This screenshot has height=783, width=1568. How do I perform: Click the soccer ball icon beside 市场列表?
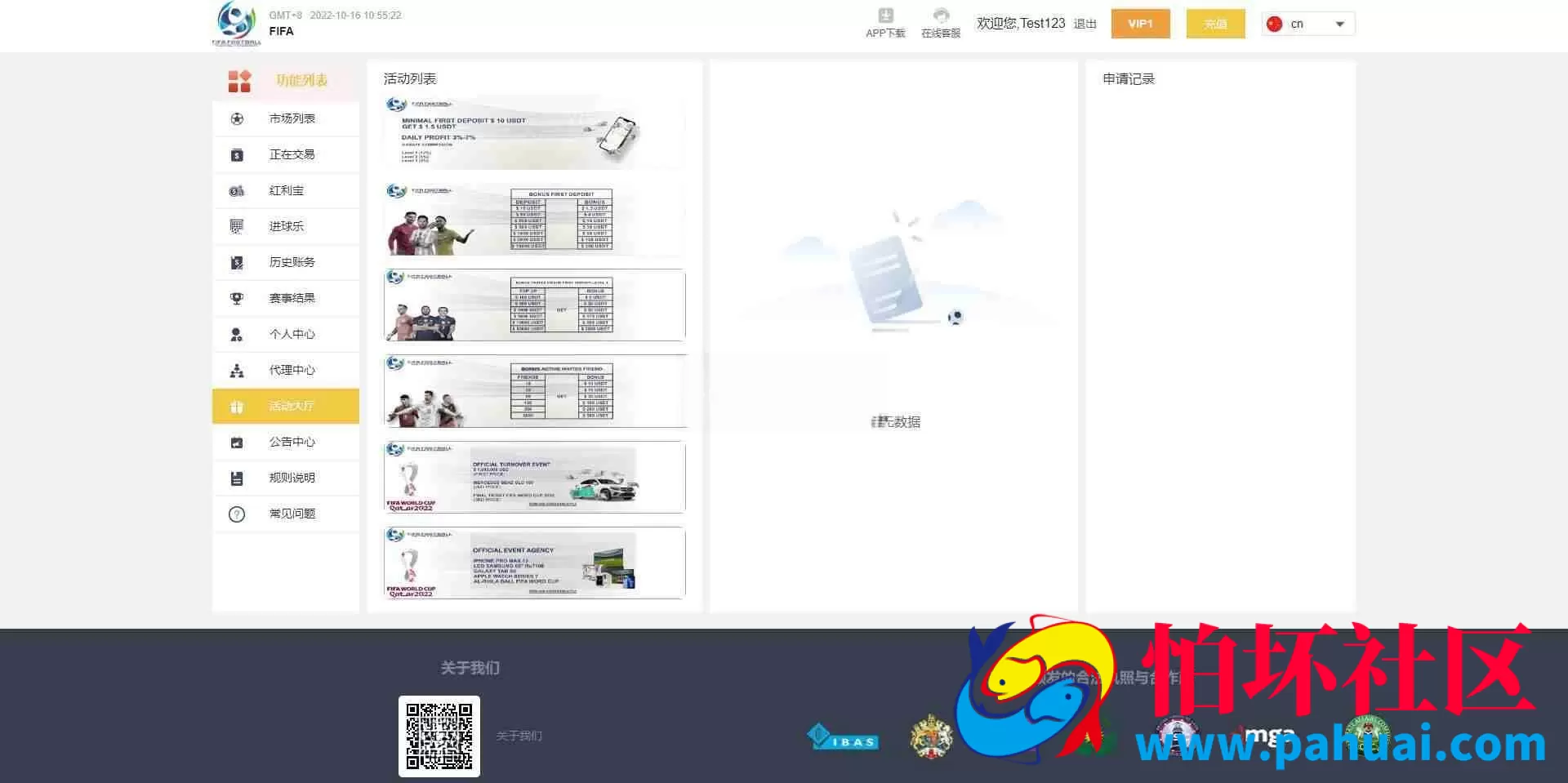click(237, 119)
